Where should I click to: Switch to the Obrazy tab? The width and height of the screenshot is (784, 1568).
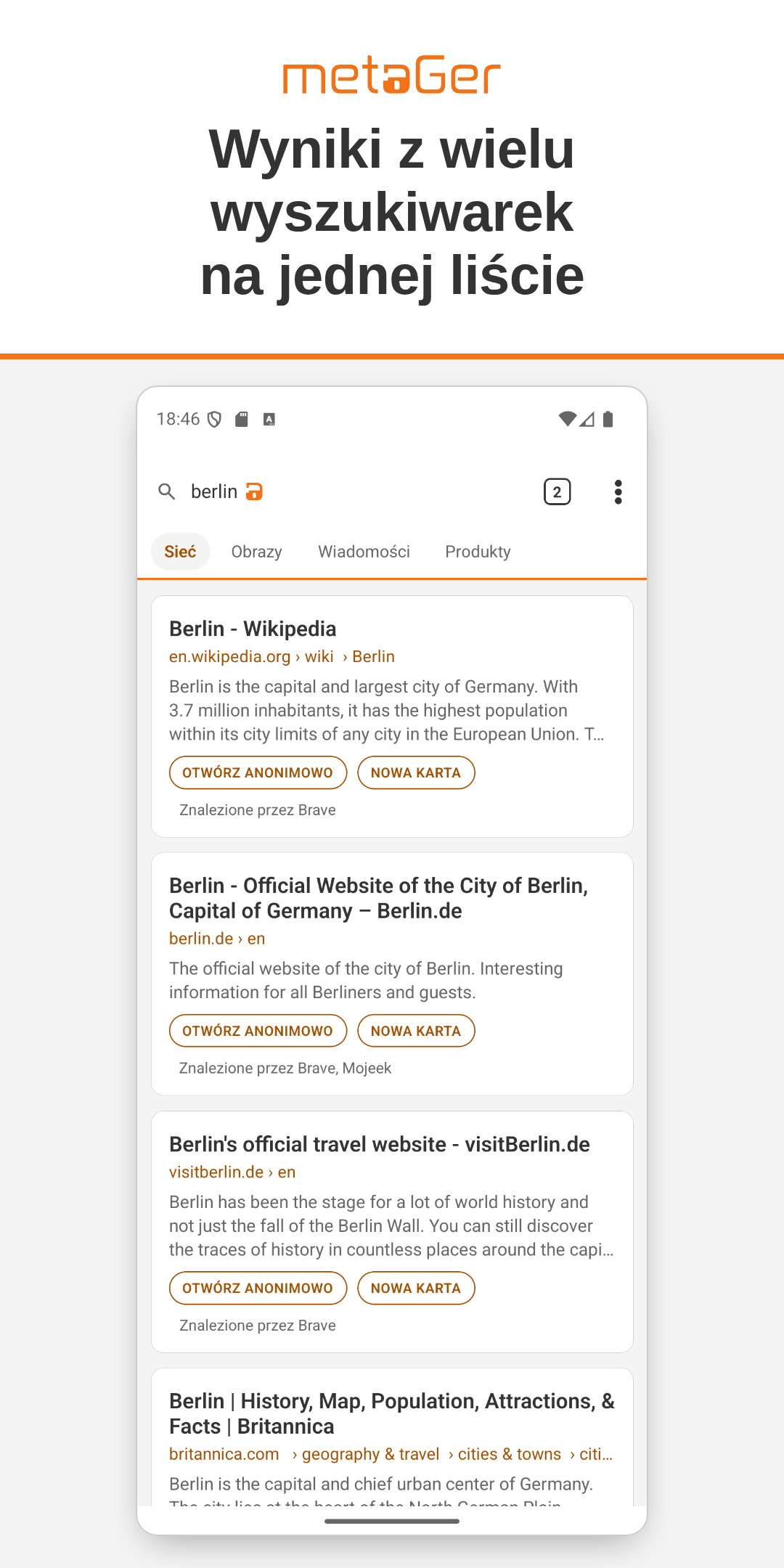pyautogui.click(x=256, y=552)
